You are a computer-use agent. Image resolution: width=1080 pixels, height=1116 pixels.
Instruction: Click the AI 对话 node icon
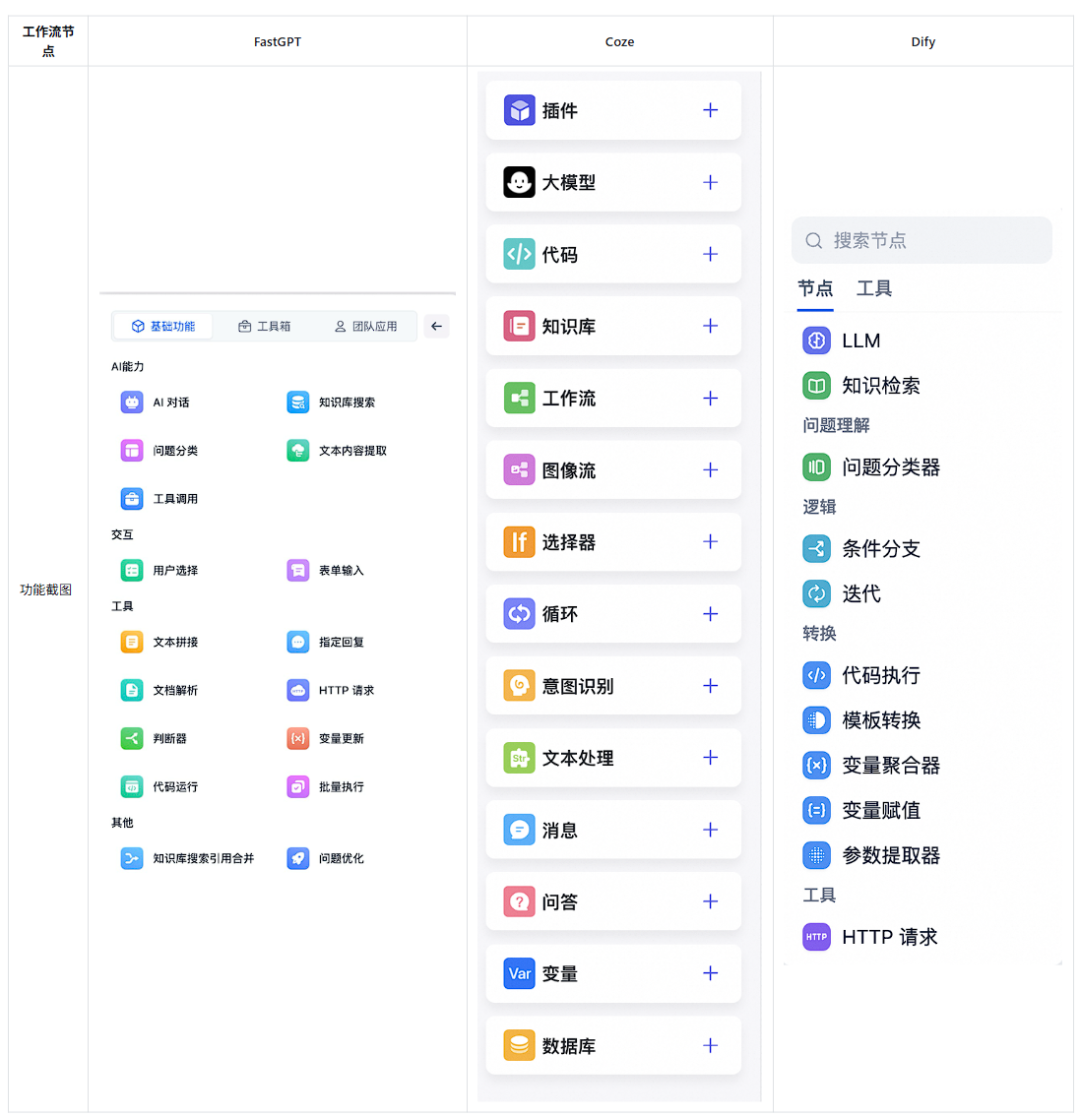click(x=132, y=402)
